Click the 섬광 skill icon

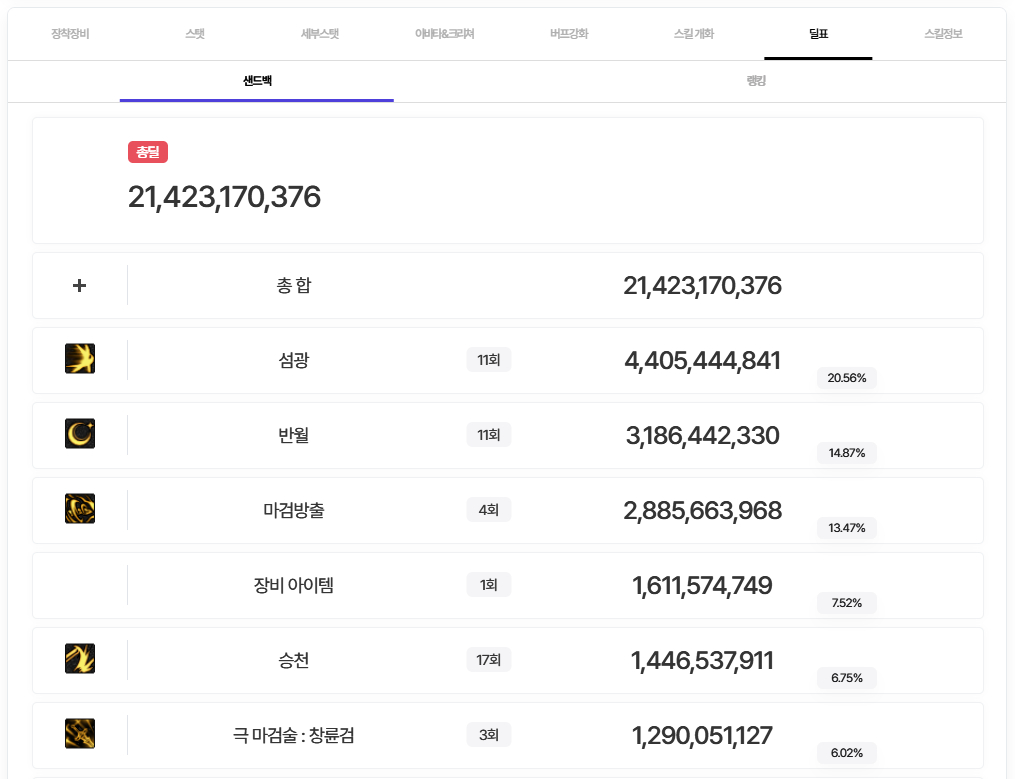pyautogui.click(x=80, y=359)
